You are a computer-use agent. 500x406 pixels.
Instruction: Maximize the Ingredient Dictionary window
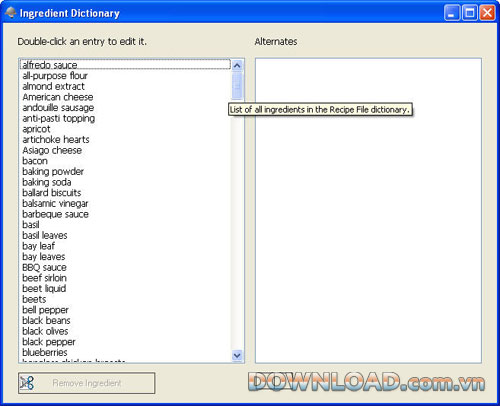click(469, 13)
